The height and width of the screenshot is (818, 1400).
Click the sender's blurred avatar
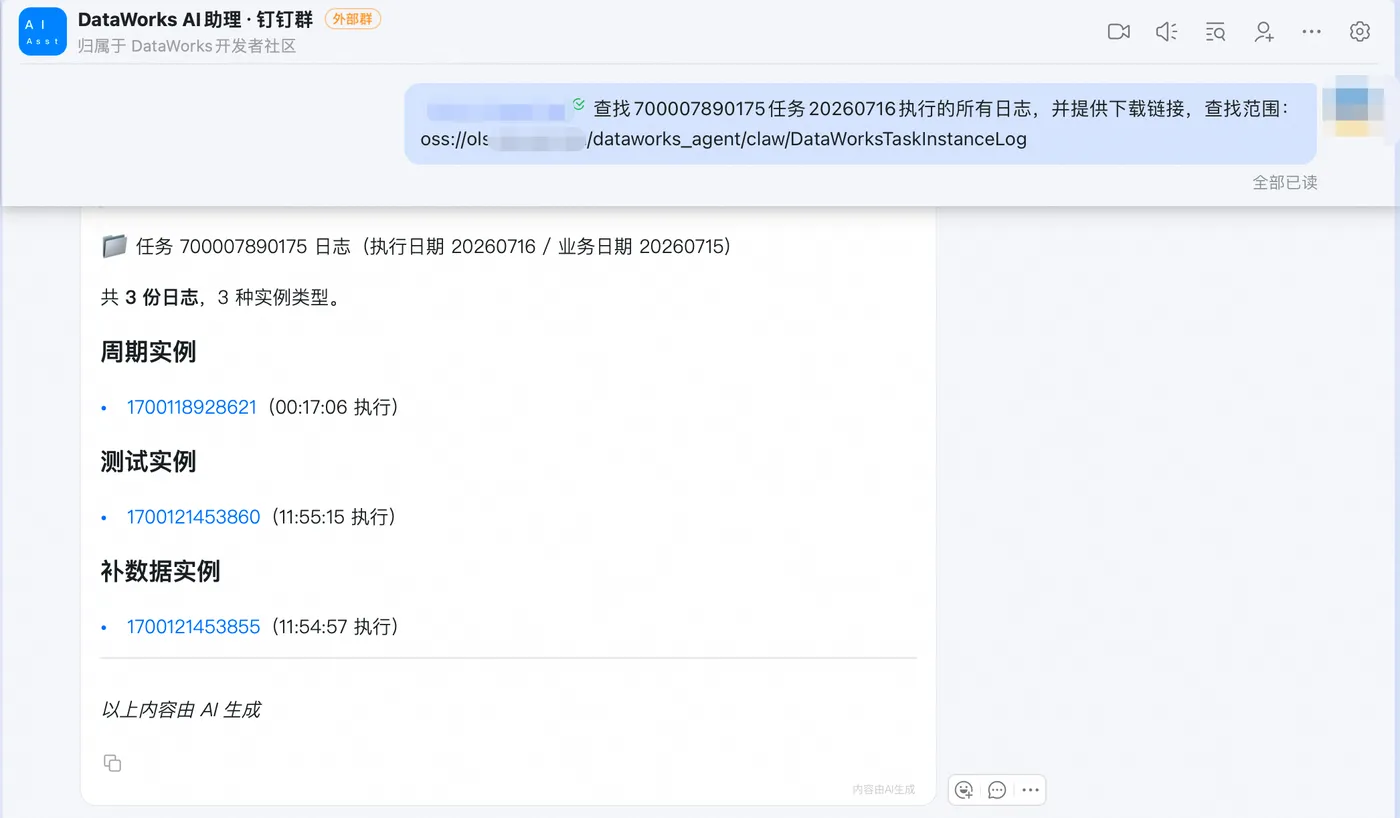tap(1352, 106)
